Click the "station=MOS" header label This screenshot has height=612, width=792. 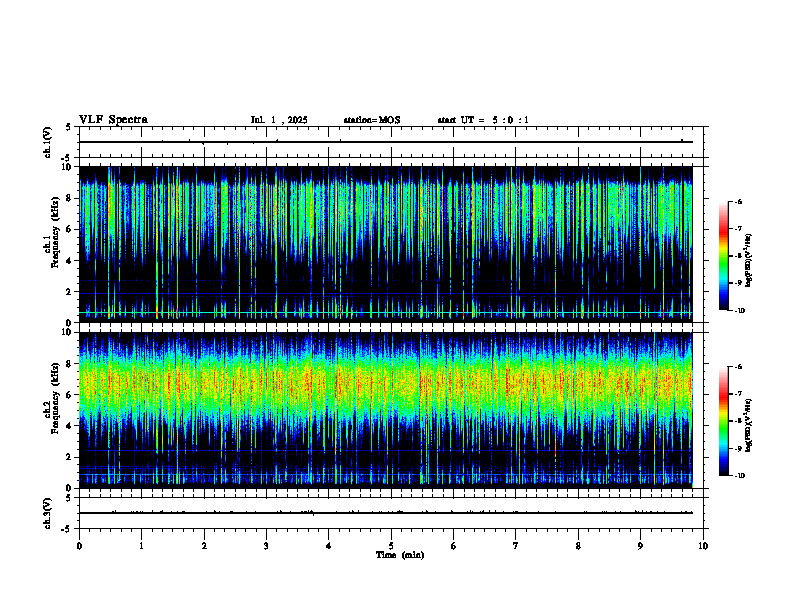372,120
